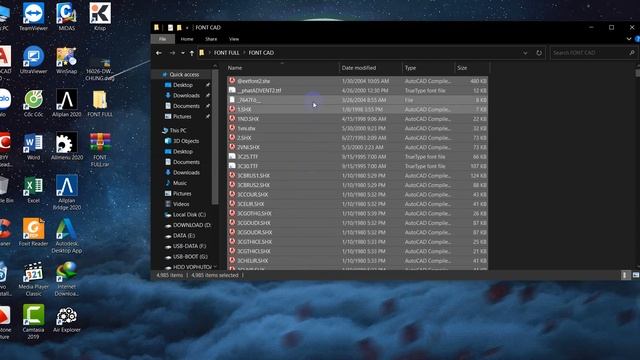Go up one folder level
Screen dimensions: 640x360
(x=191, y=53)
